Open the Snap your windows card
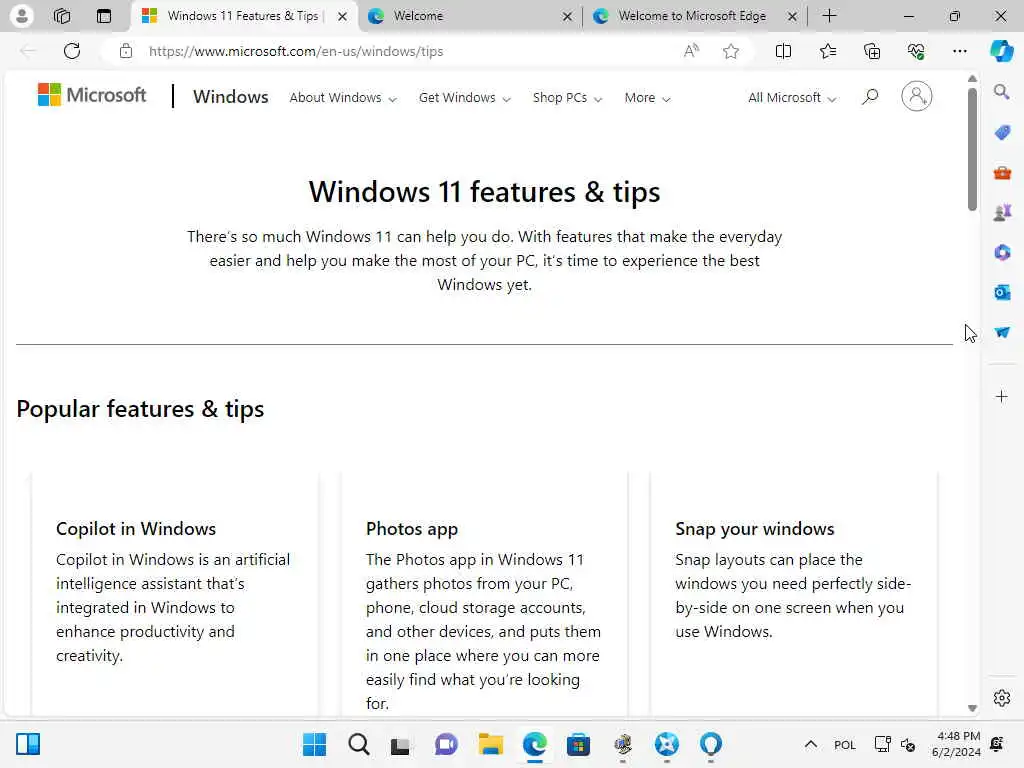This screenshot has width=1024, height=768. [x=793, y=593]
